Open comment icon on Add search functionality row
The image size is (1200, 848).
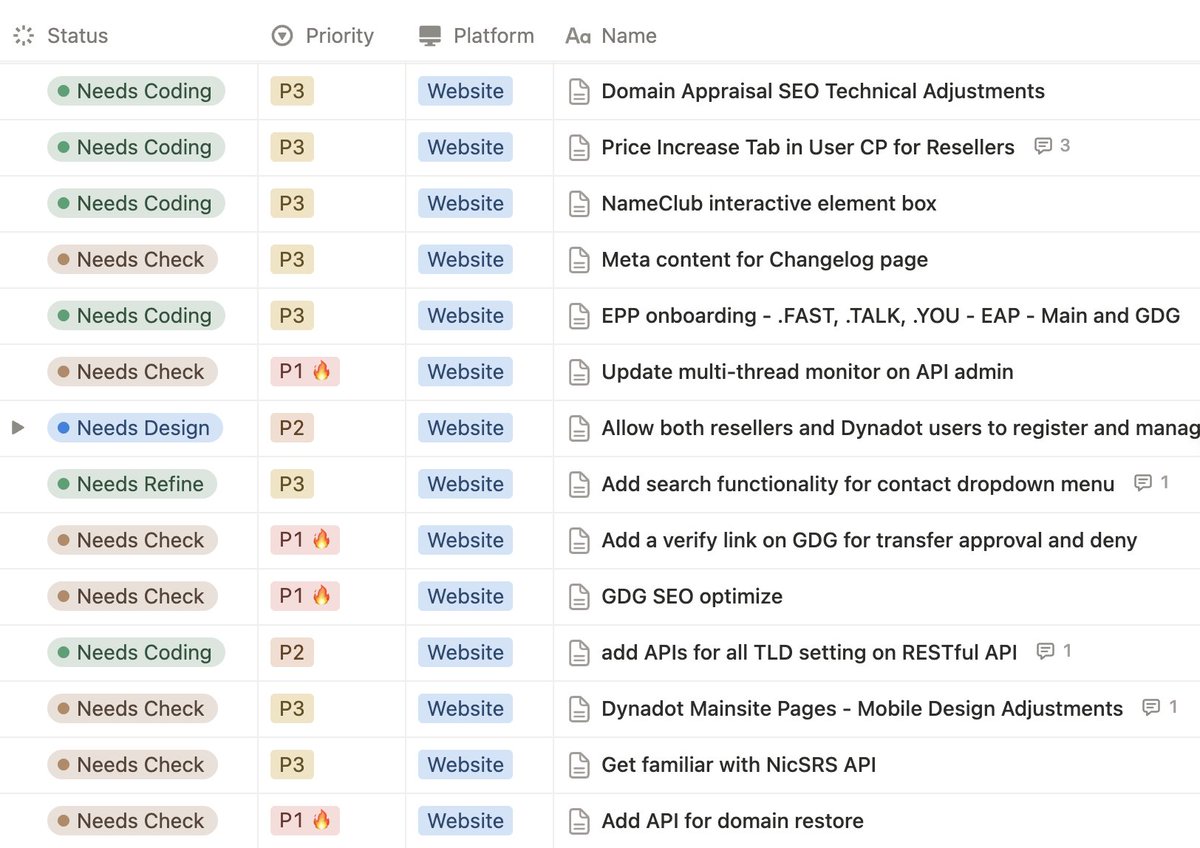(x=1143, y=483)
